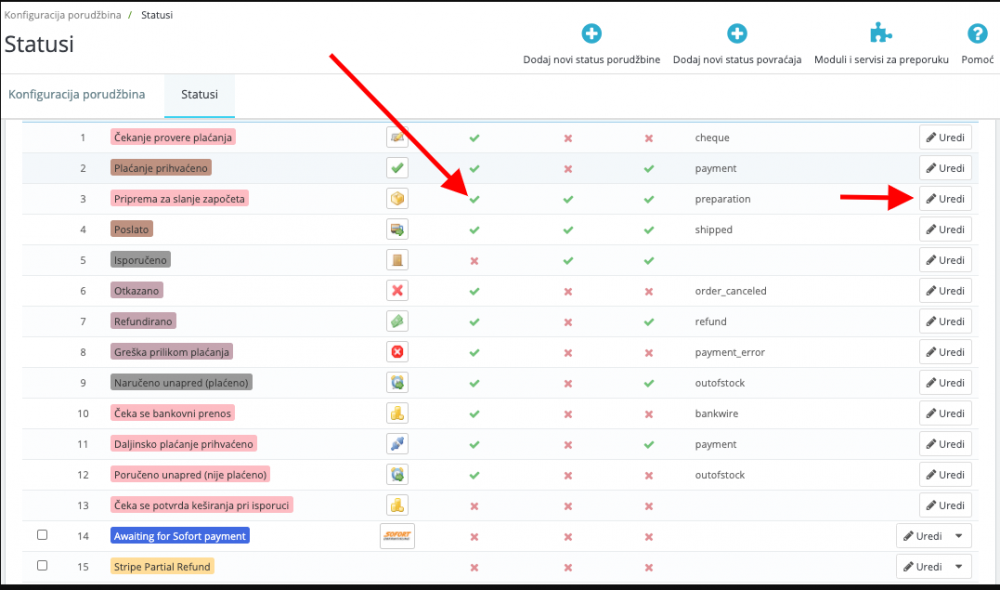Screen dimensions: 1000x590
Task: Select the Statusi tab
Action: pyautogui.click(x=199, y=94)
